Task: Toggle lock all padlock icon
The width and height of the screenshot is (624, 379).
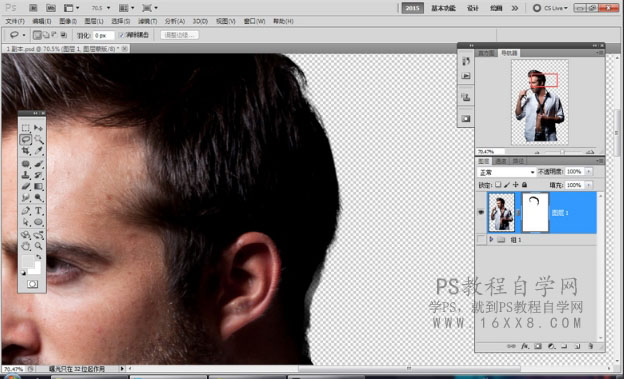Action: (525, 185)
